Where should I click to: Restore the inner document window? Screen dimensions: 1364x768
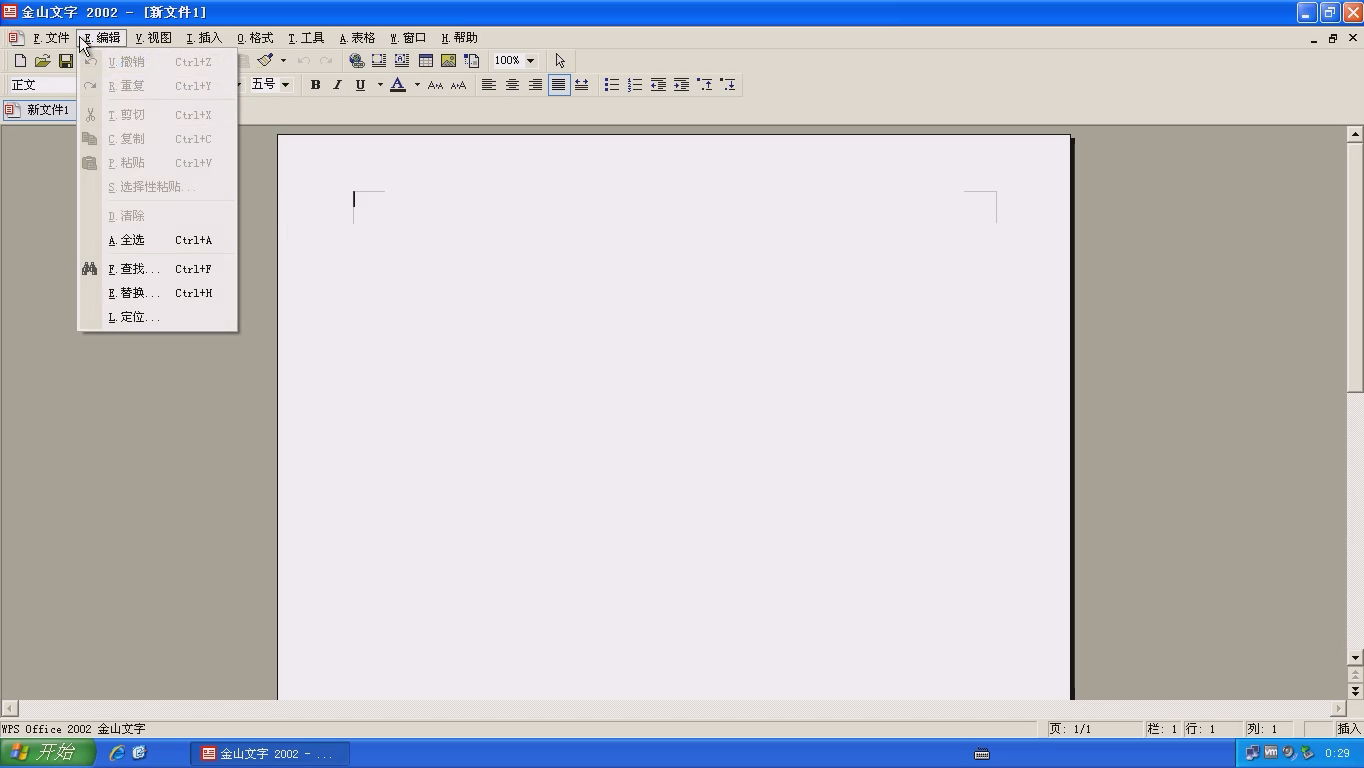[1333, 38]
